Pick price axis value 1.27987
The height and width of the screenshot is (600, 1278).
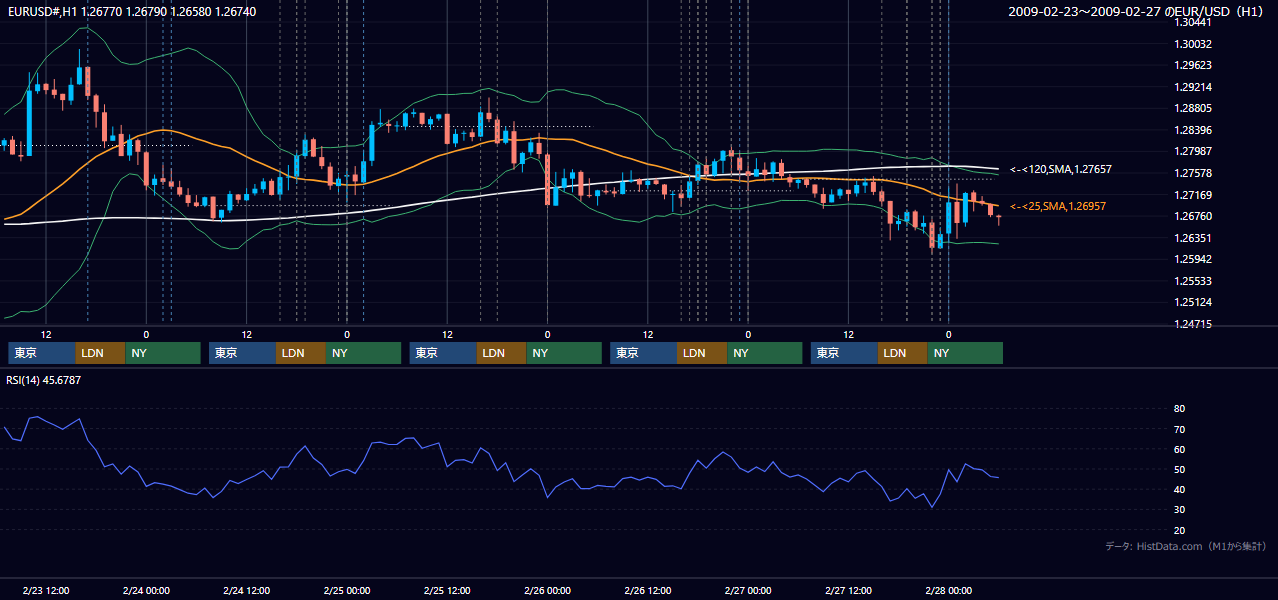tap(1193, 152)
